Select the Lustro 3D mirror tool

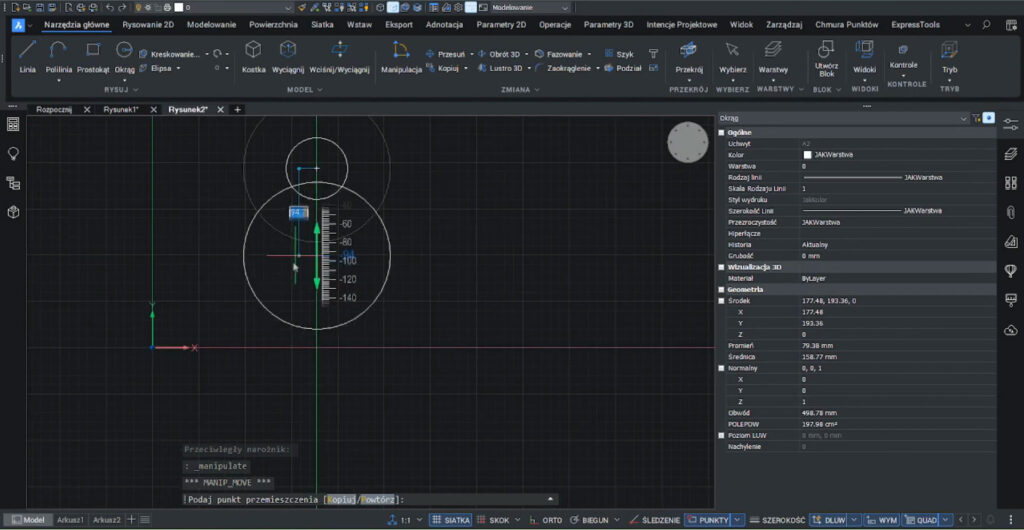tap(500, 68)
